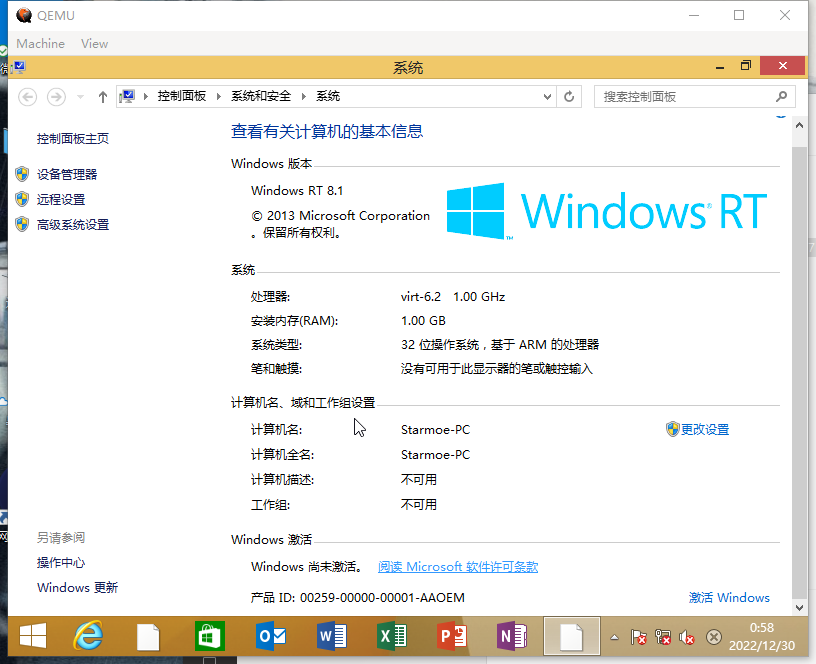Open 高级系统设置 link
Screen dimensions: 816x664
pyautogui.click(x=73, y=225)
